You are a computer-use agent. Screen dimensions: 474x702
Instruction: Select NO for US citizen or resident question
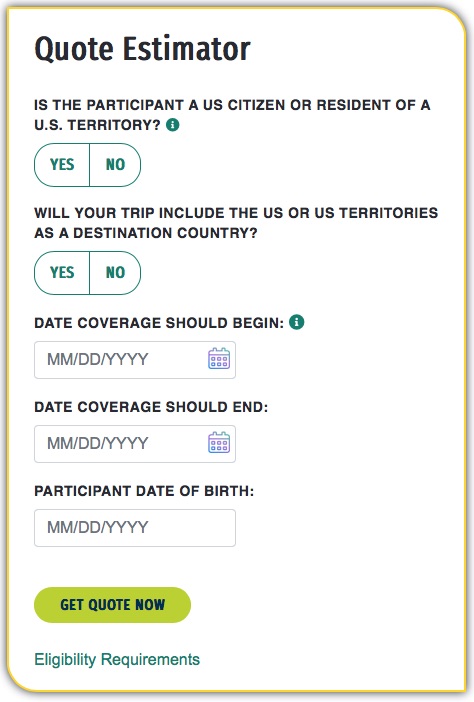tap(115, 164)
